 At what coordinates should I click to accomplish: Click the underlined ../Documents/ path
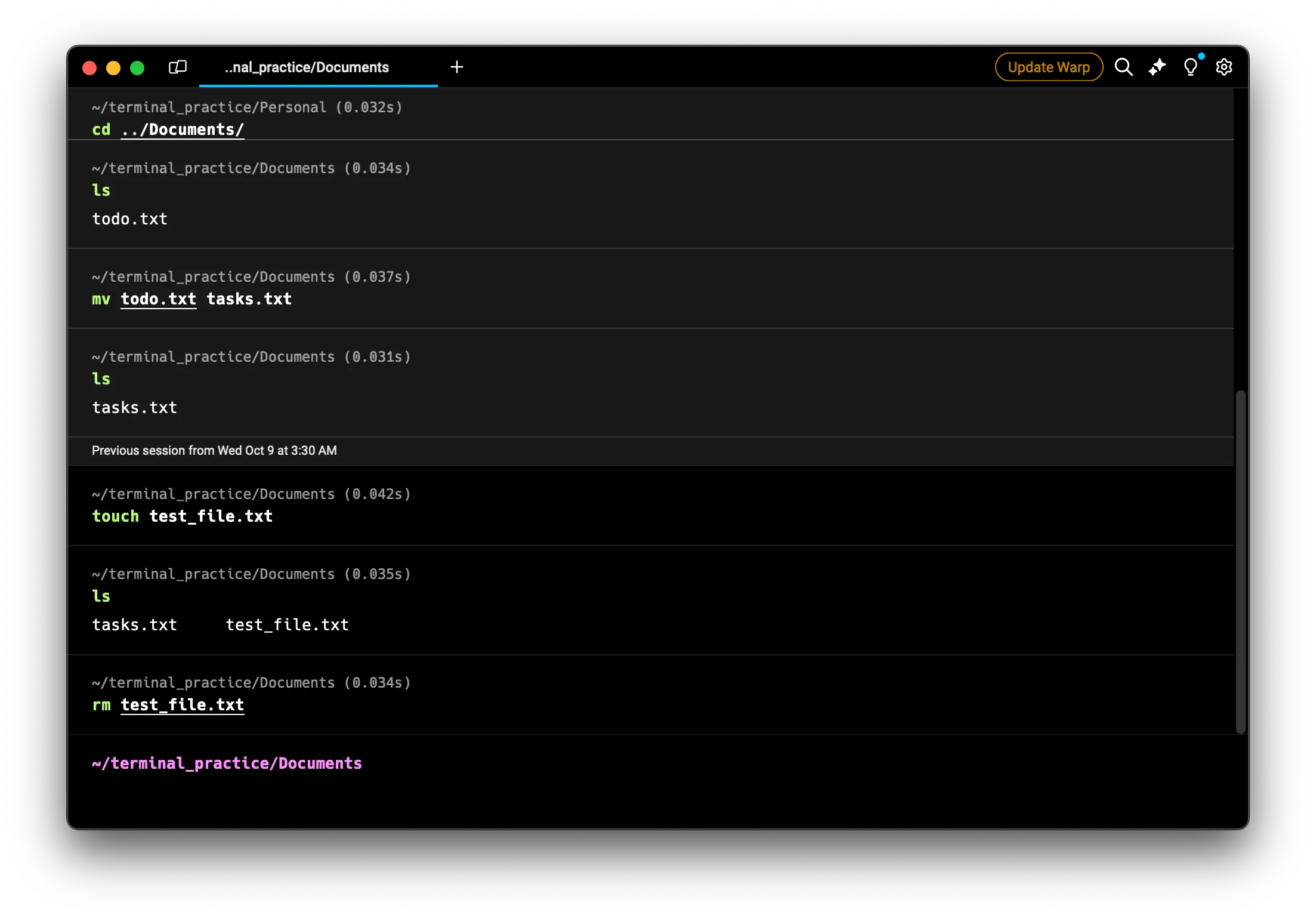pyautogui.click(x=182, y=130)
